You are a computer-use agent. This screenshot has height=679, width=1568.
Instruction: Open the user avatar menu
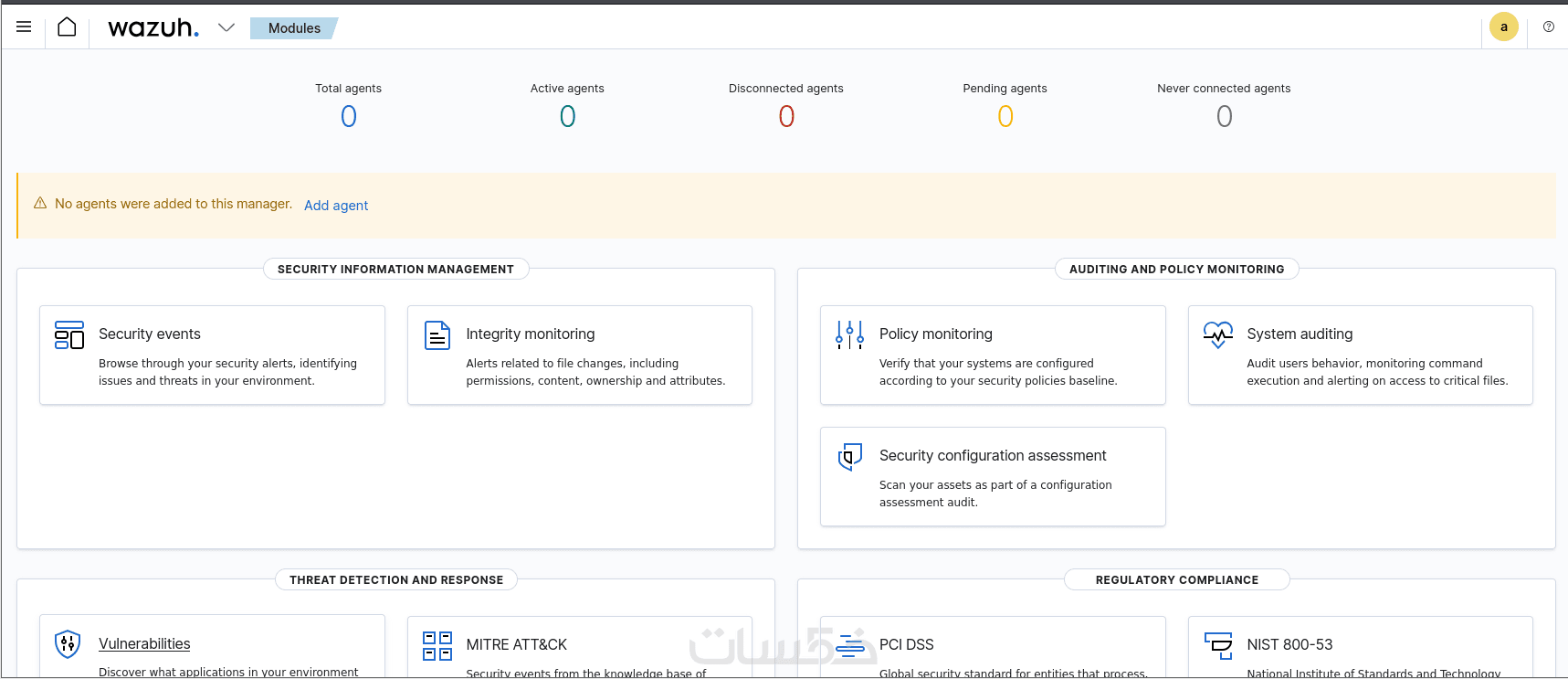pyautogui.click(x=1504, y=27)
